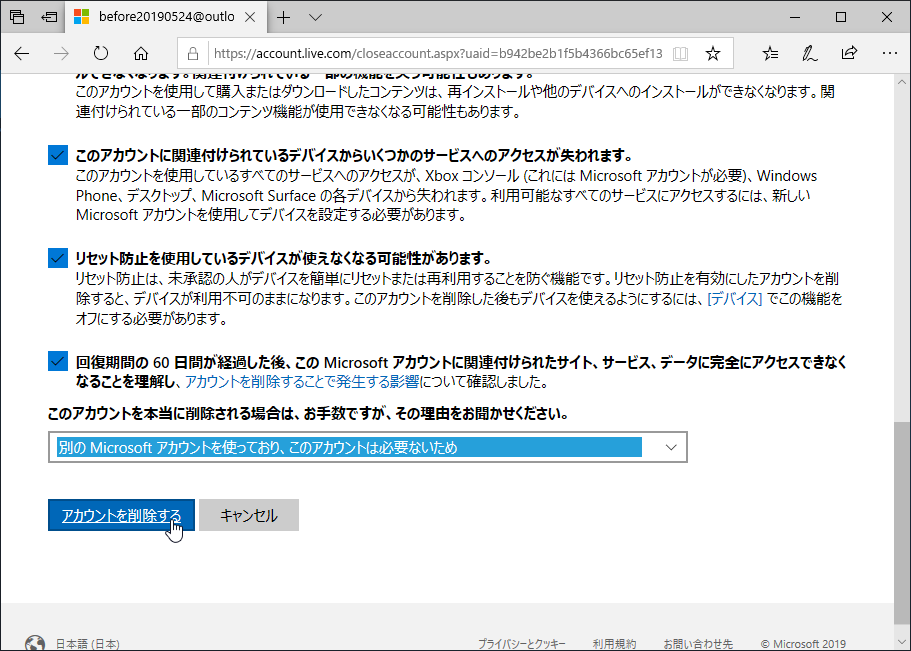Click the Edge tabs overview icon

[17, 17]
